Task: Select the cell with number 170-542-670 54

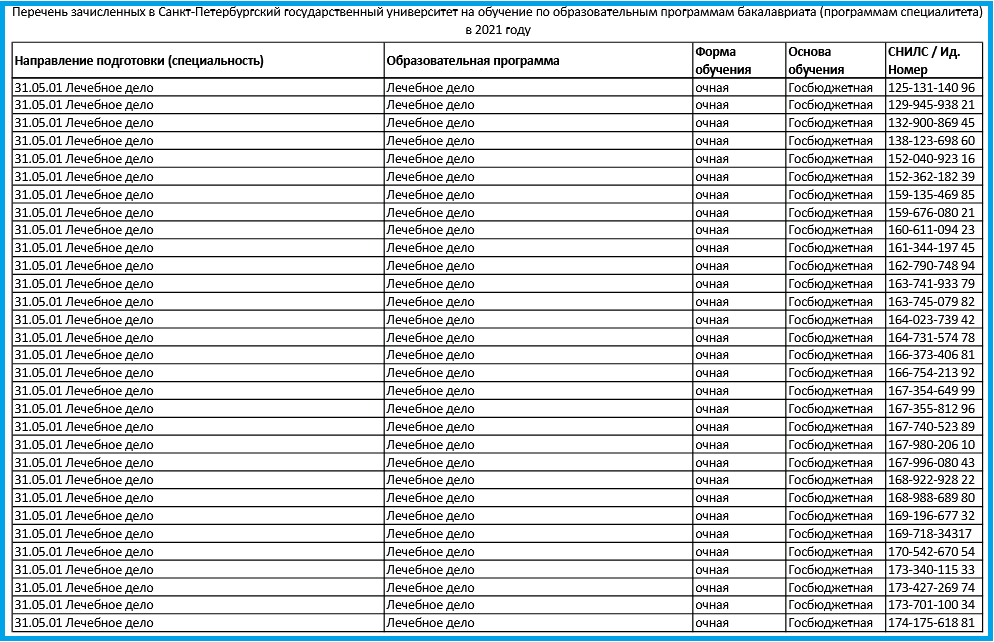Action: (934, 551)
